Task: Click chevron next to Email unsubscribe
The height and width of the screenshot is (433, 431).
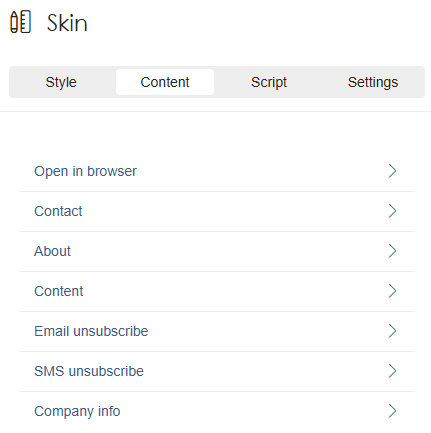Action: pyautogui.click(x=392, y=331)
